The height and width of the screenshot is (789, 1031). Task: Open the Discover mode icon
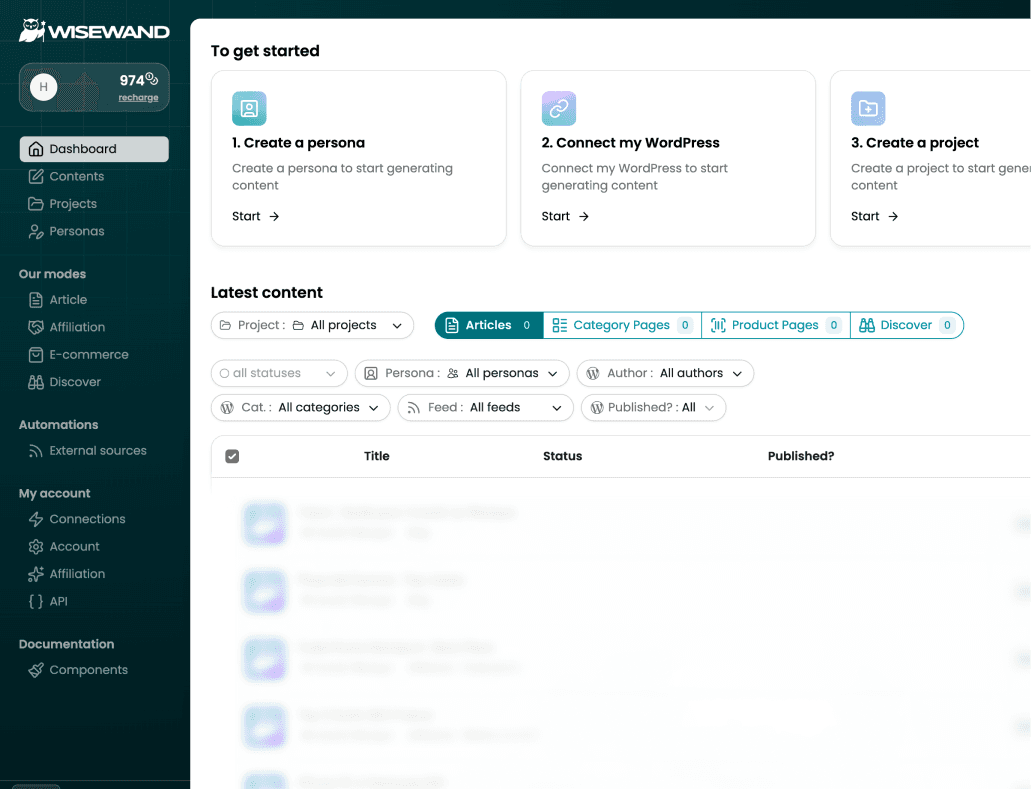[x=36, y=382]
